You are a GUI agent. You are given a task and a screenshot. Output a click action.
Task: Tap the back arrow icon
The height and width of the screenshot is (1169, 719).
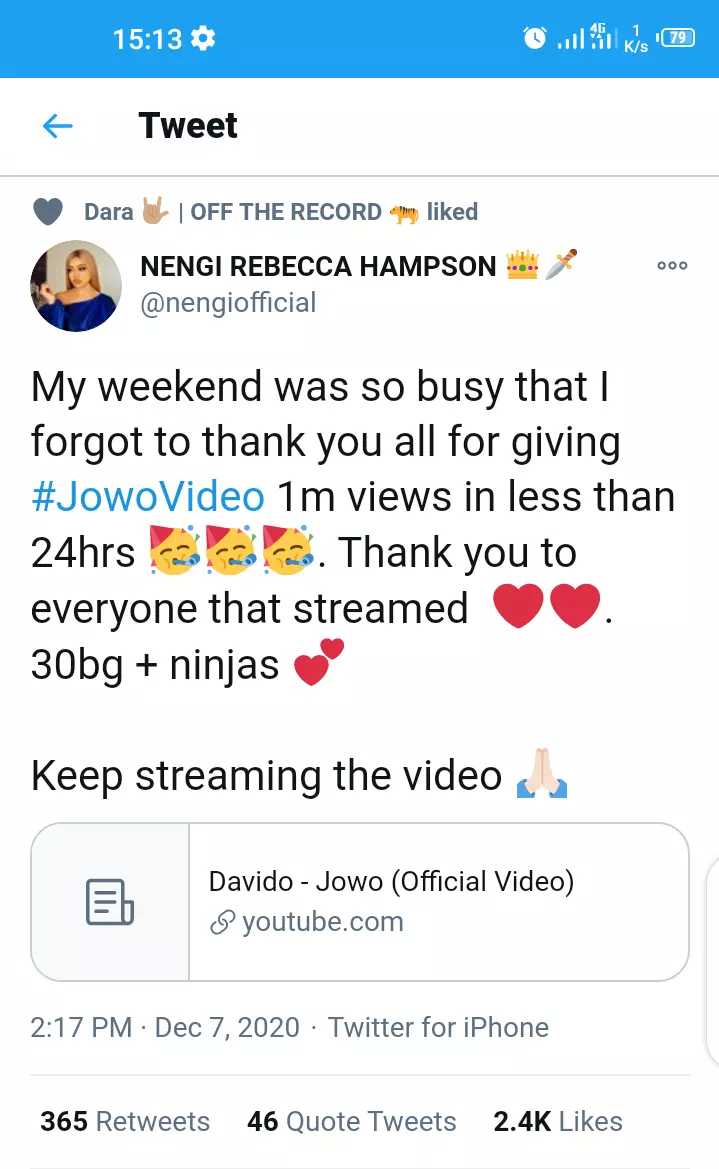[x=57, y=126]
